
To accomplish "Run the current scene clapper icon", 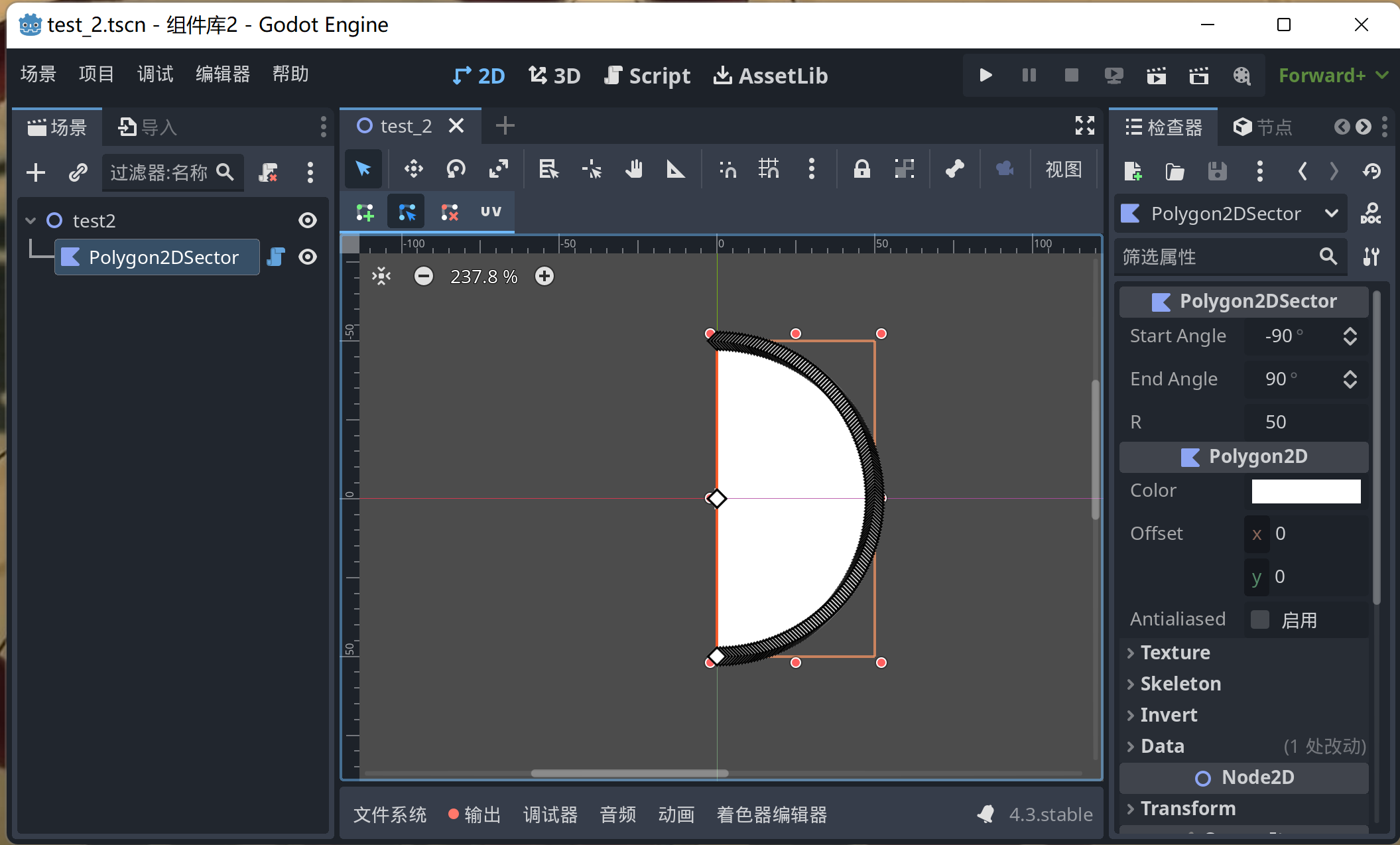I will coord(1156,75).
